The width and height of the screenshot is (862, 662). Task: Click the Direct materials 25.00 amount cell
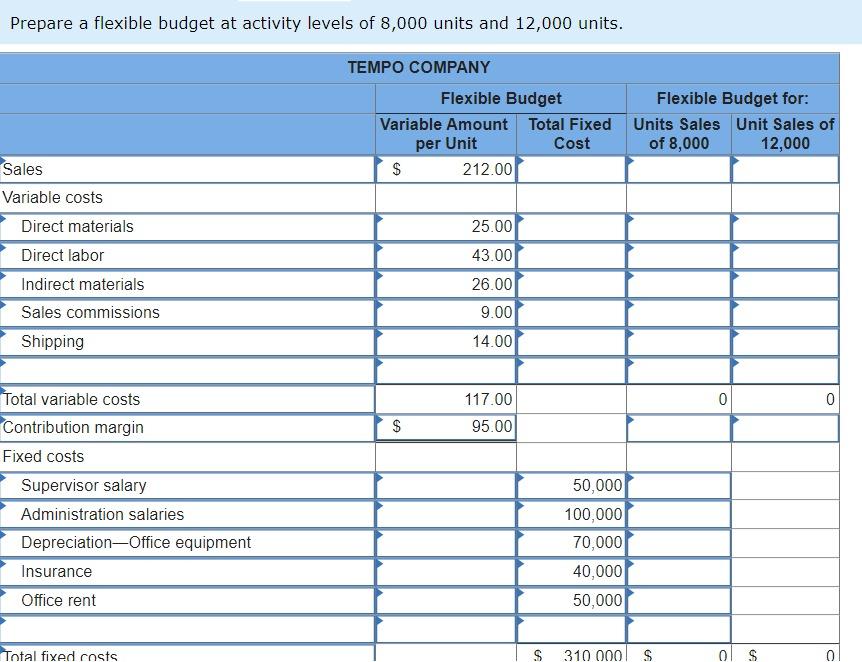click(446, 227)
